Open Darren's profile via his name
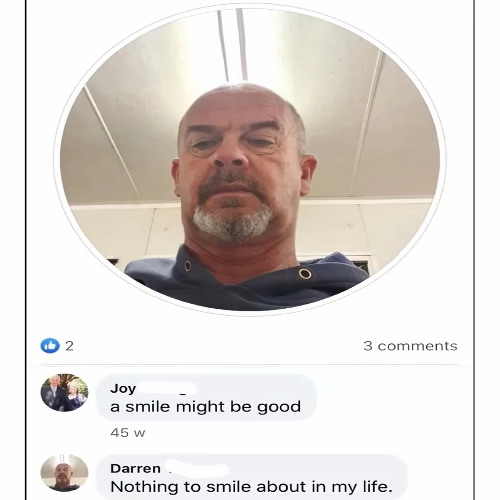The image size is (500, 500). 135,468
